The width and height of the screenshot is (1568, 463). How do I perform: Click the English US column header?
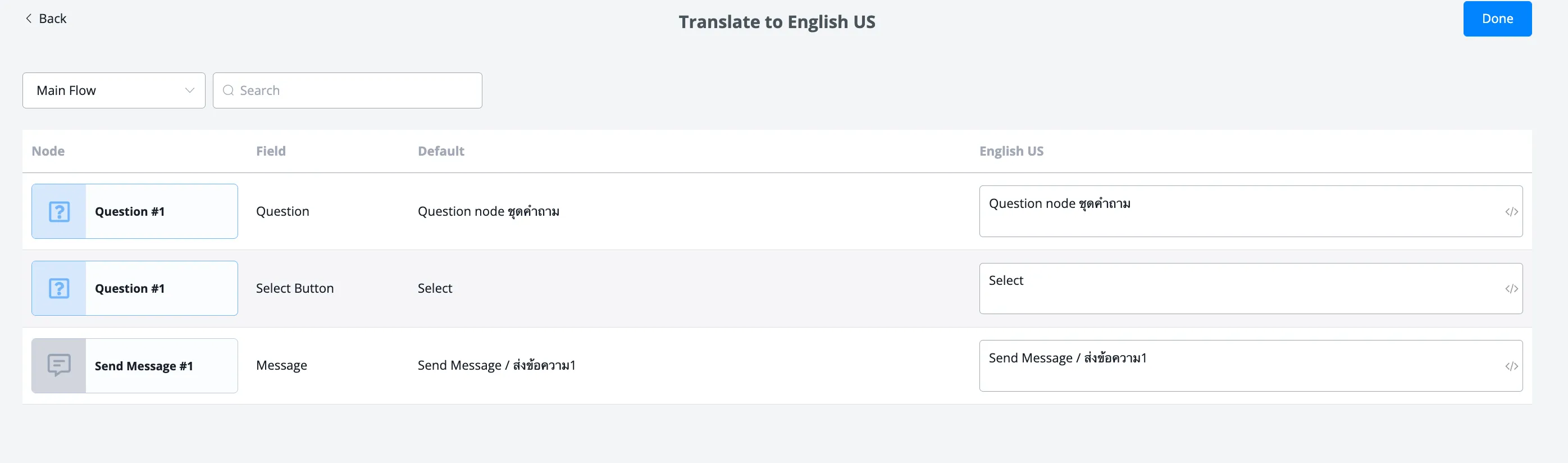pyautogui.click(x=1011, y=151)
